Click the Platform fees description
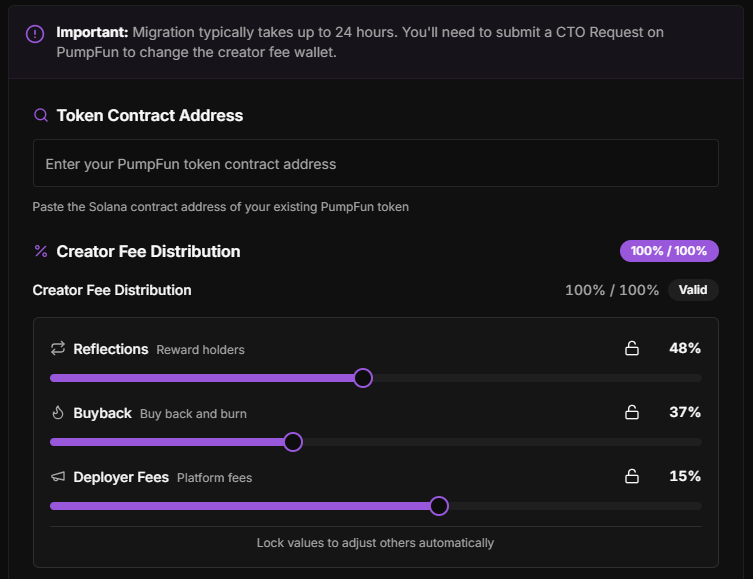The height and width of the screenshot is (579, 753). pyautogui.click(x=214, y=478)
